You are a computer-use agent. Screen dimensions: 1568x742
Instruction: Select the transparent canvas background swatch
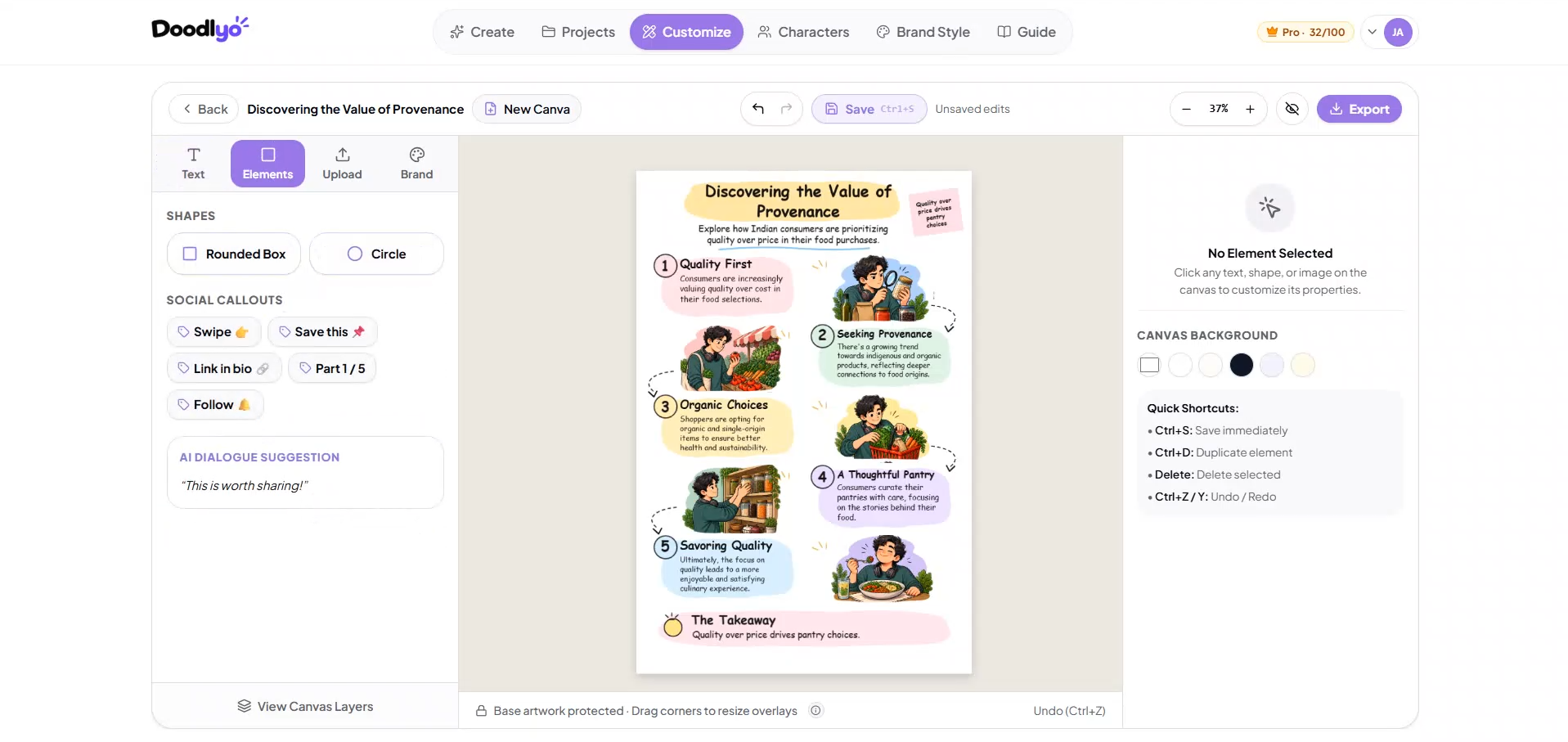(1149, 365)
